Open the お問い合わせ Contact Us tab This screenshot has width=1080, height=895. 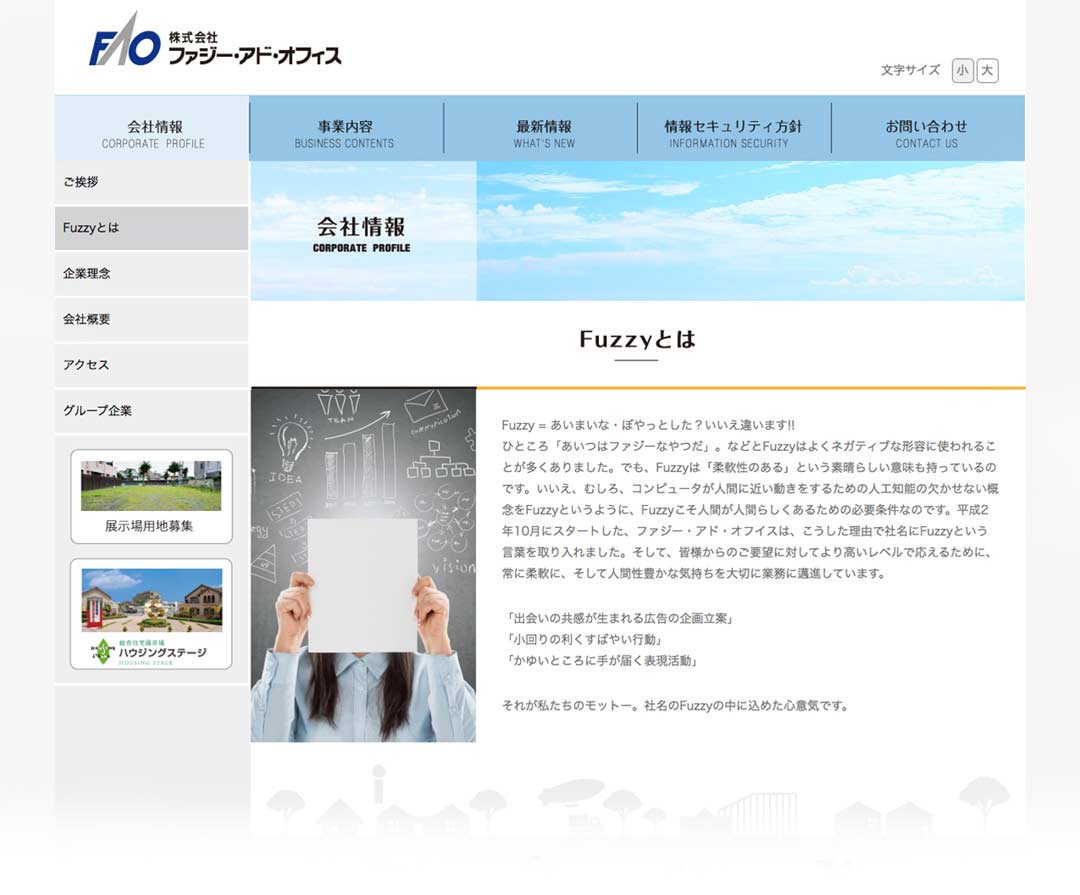pyautogui.click(x=927, y=128)
